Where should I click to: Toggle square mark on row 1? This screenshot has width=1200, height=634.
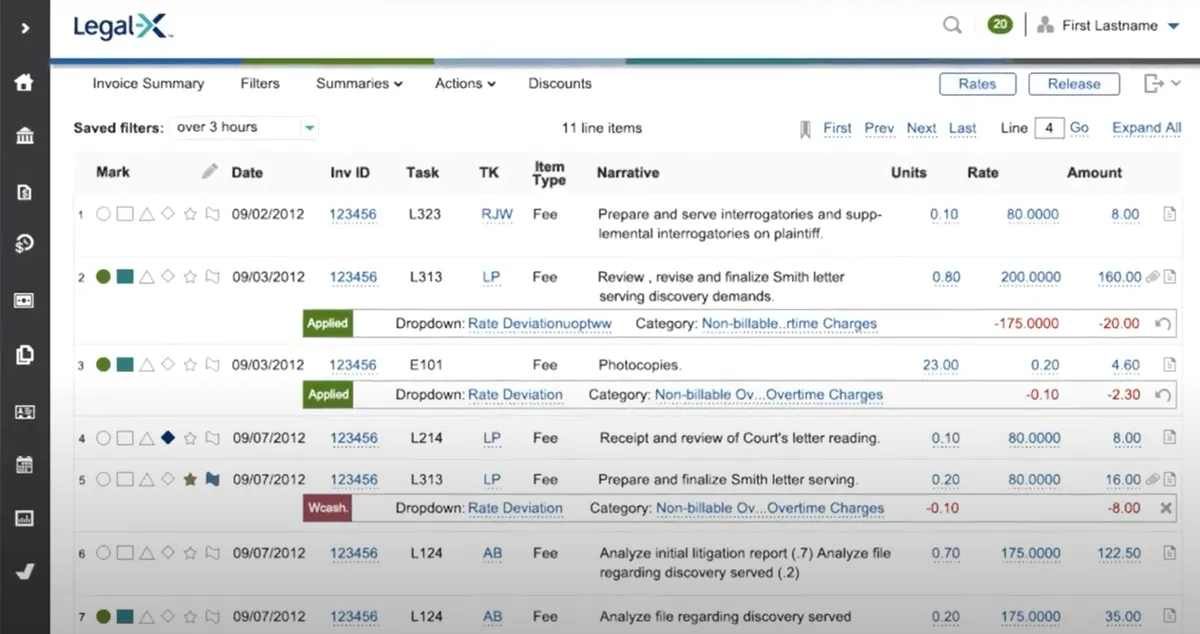click(x=124, y=214)
